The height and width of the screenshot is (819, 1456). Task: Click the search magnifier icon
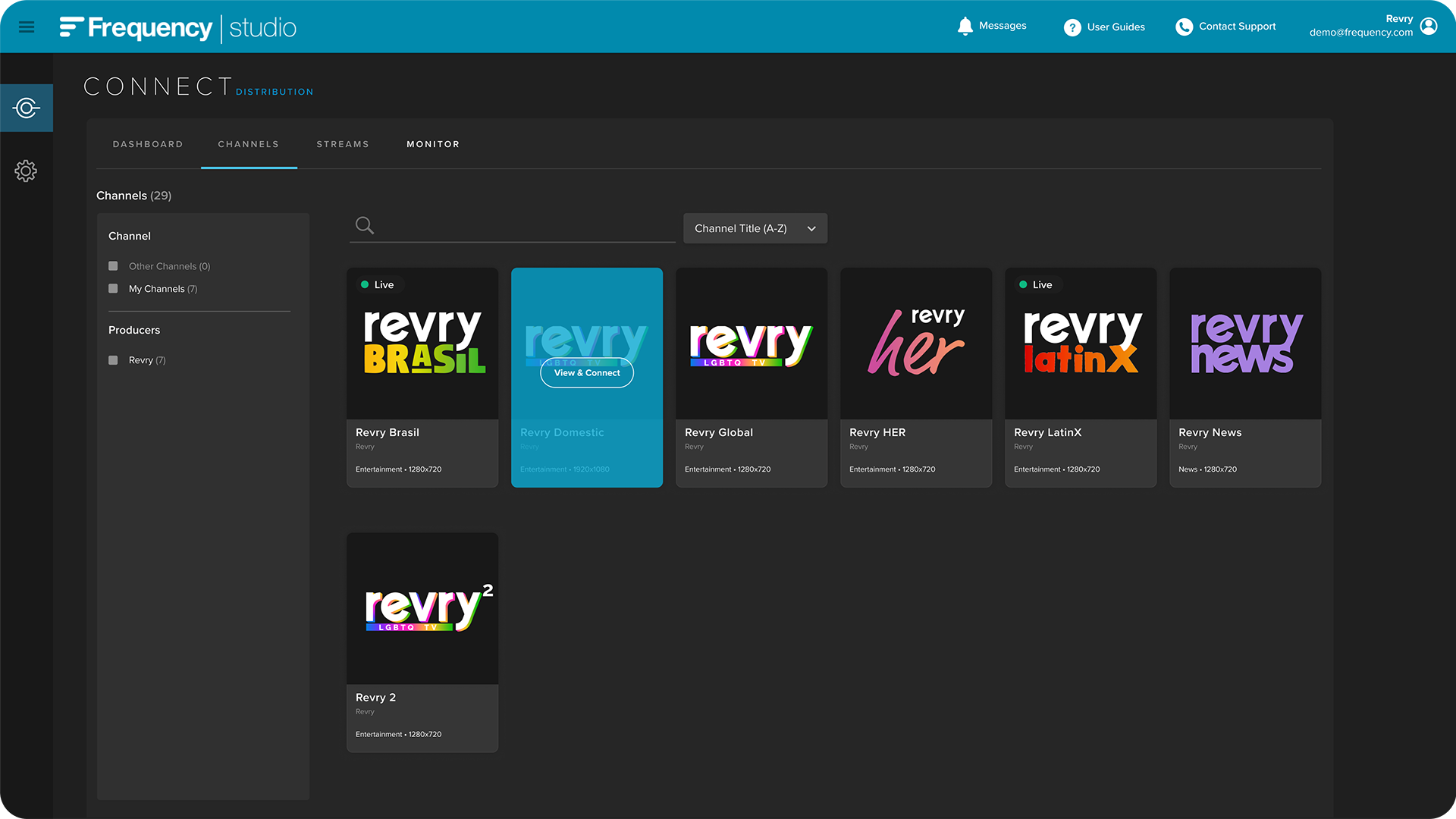(365, 225)
